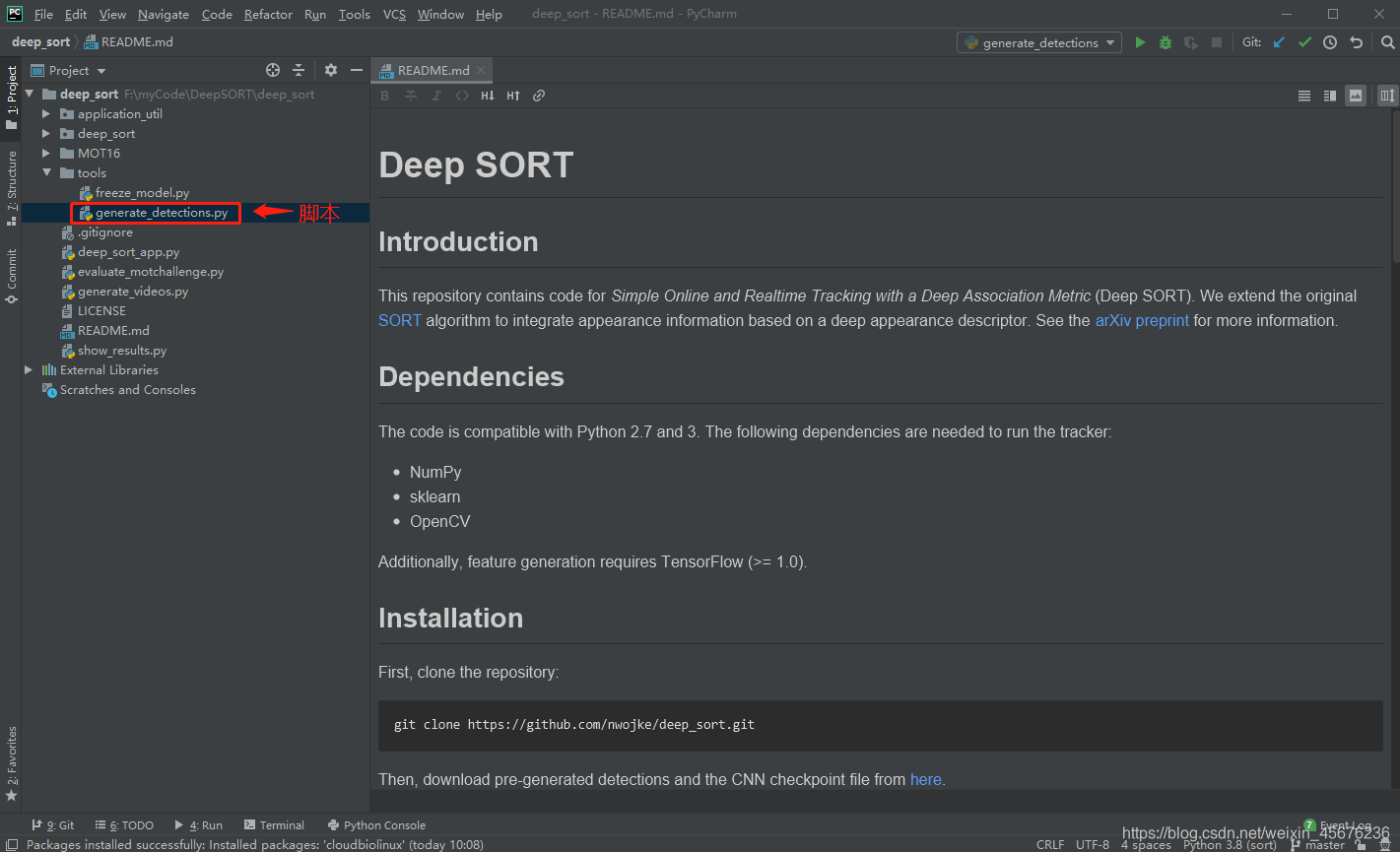The image size is (1400, 852).
Task: Apply strikethrough in markdown toolbar
Action: [411, 96]
